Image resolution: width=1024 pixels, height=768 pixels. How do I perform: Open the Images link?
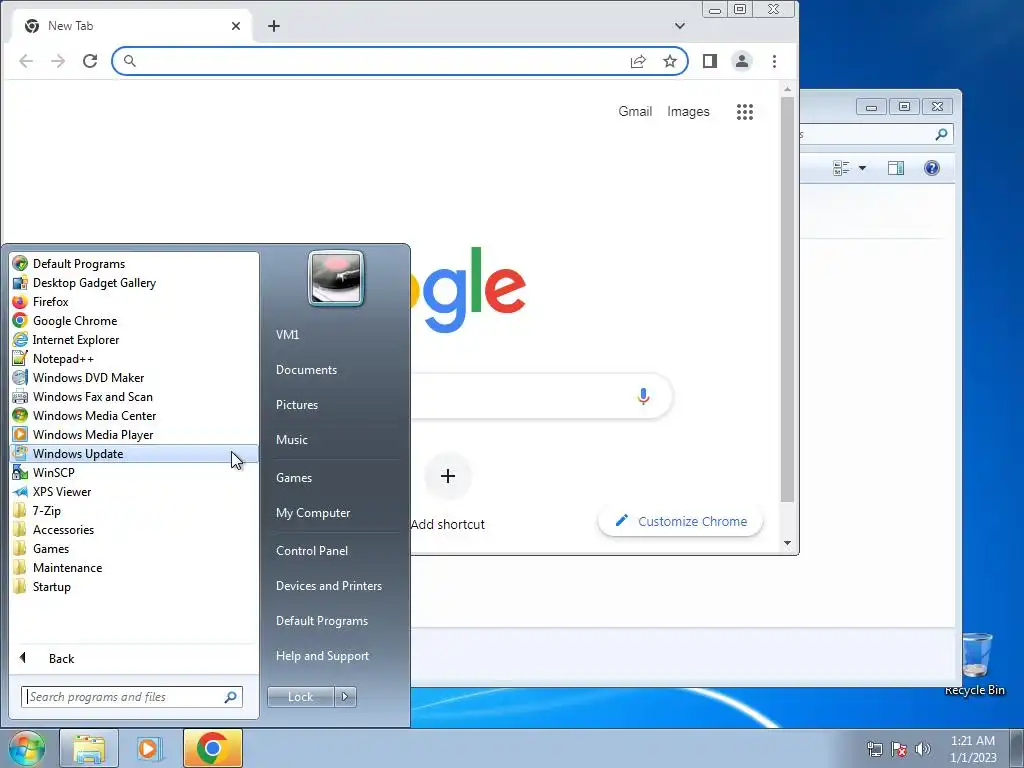688,112
